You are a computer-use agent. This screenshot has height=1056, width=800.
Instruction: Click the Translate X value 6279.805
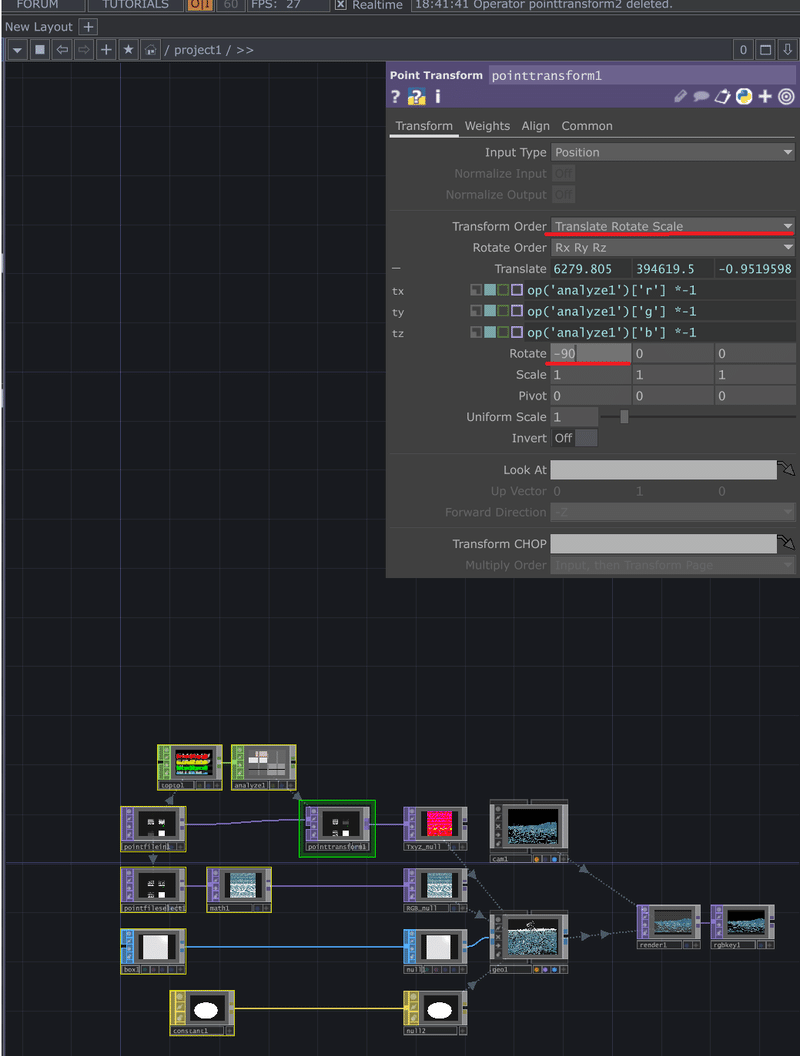pyautogui.click(x=591, y=269)
